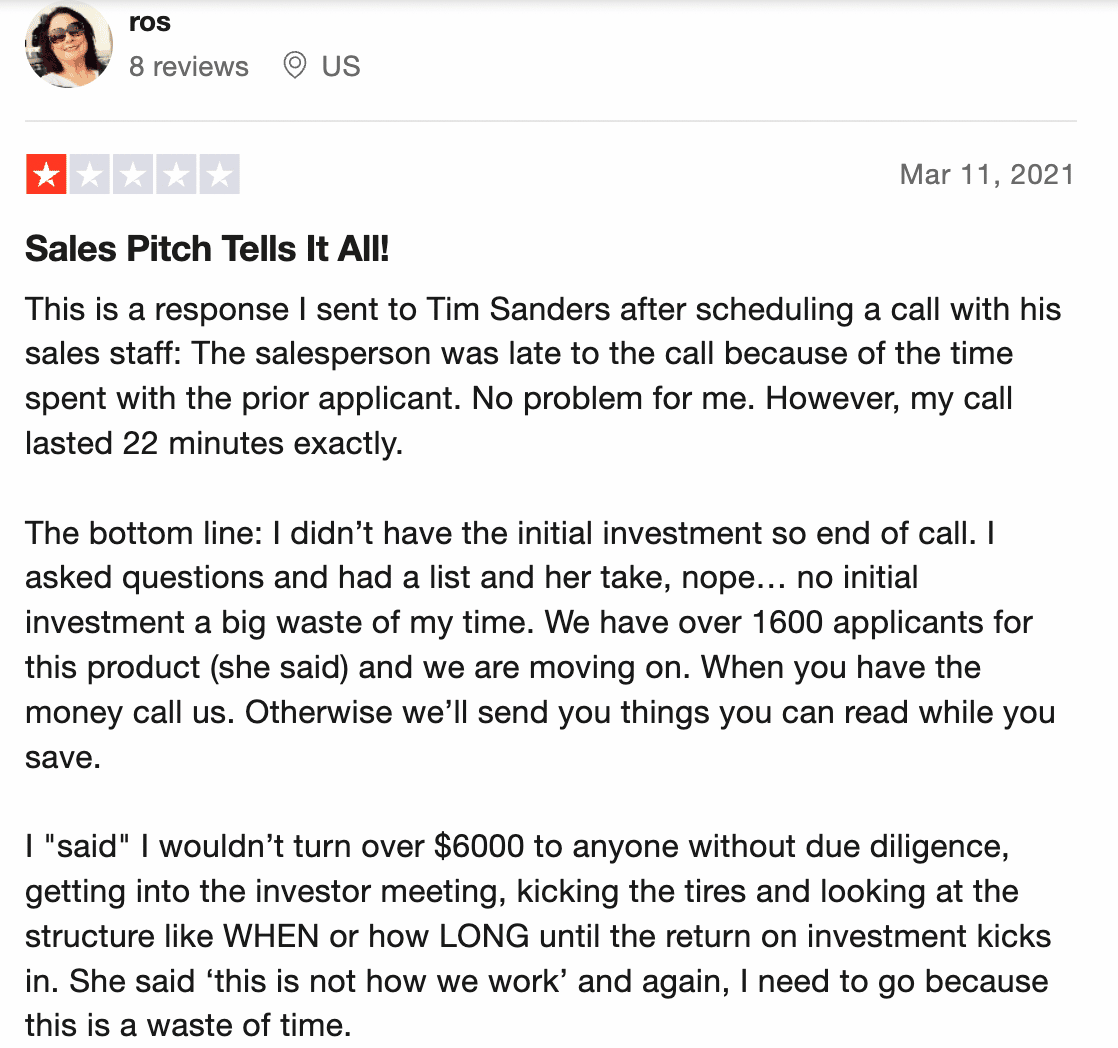Click the third gray rating star
Image resolution: width=1118 pixels, height=1048 pixels.
coord(133,175)
